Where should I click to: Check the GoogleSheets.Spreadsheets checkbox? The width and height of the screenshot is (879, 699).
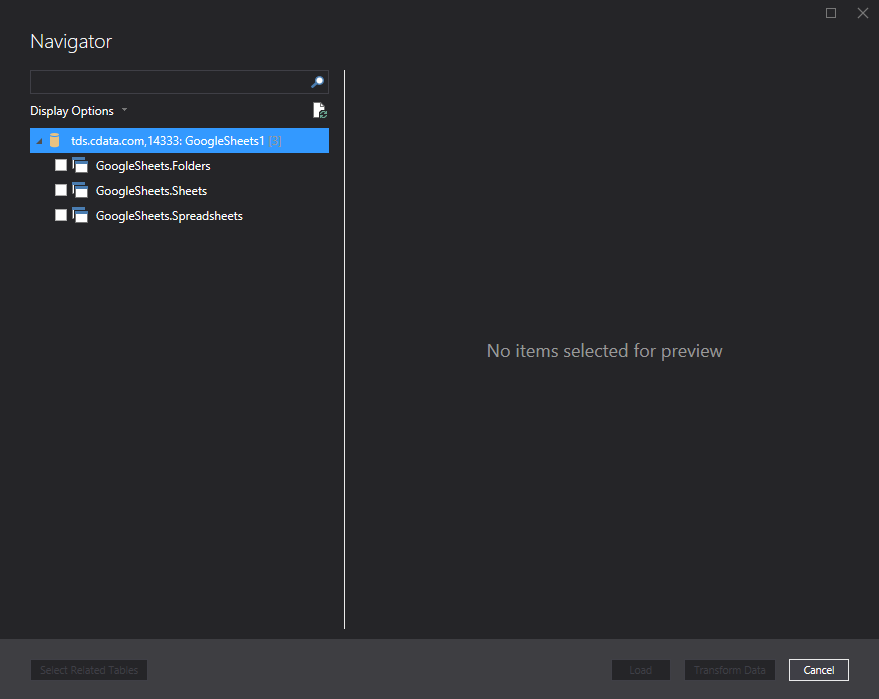coord(60,214)
